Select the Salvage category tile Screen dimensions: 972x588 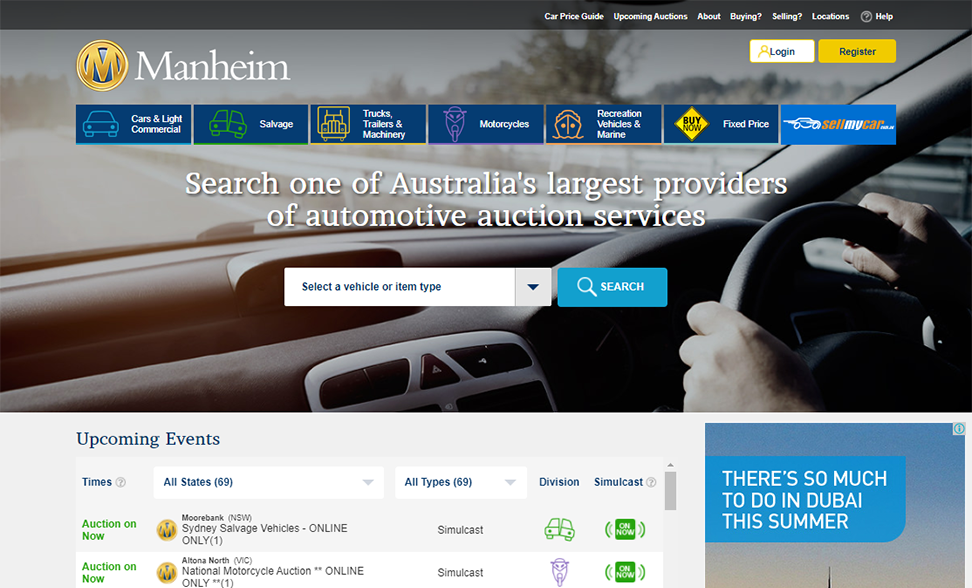(x=251, y=125)
